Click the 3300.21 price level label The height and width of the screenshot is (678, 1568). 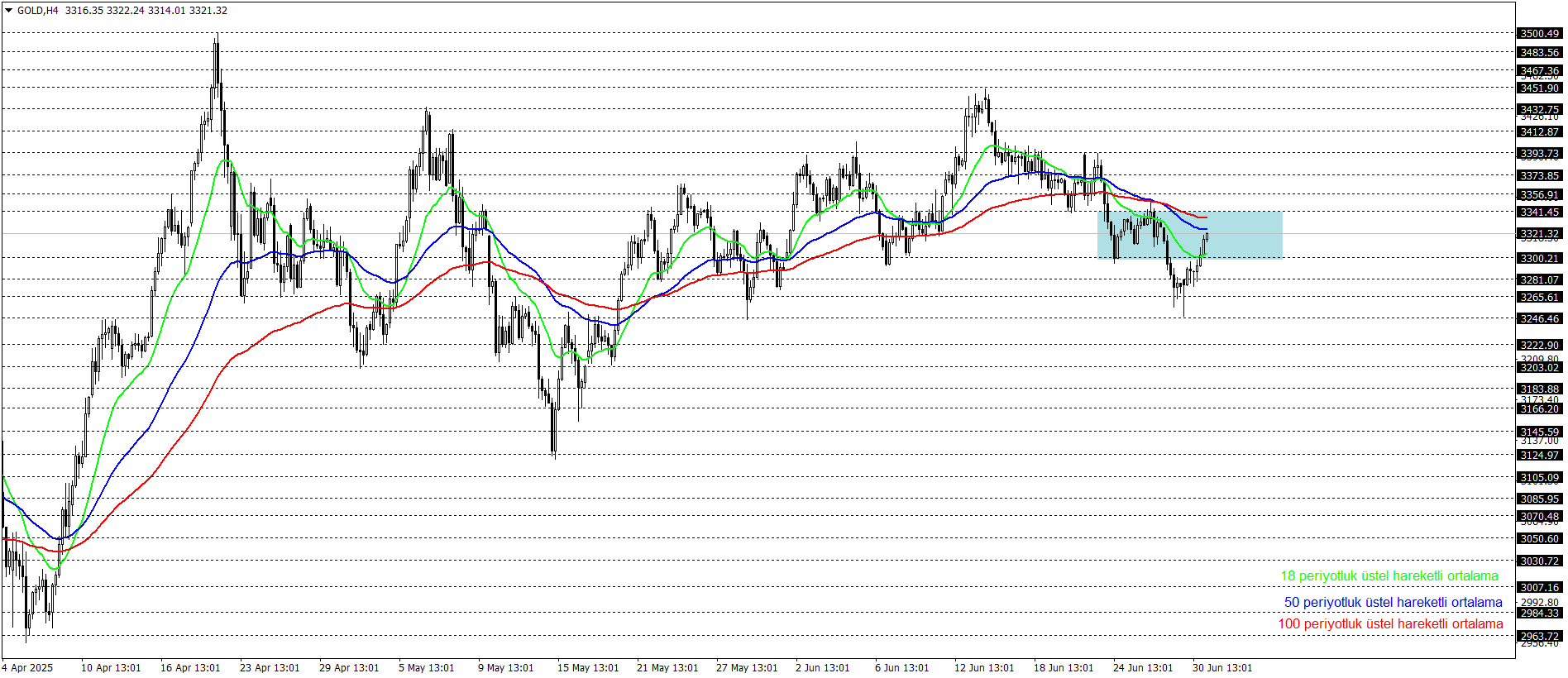click(1540, 259)
